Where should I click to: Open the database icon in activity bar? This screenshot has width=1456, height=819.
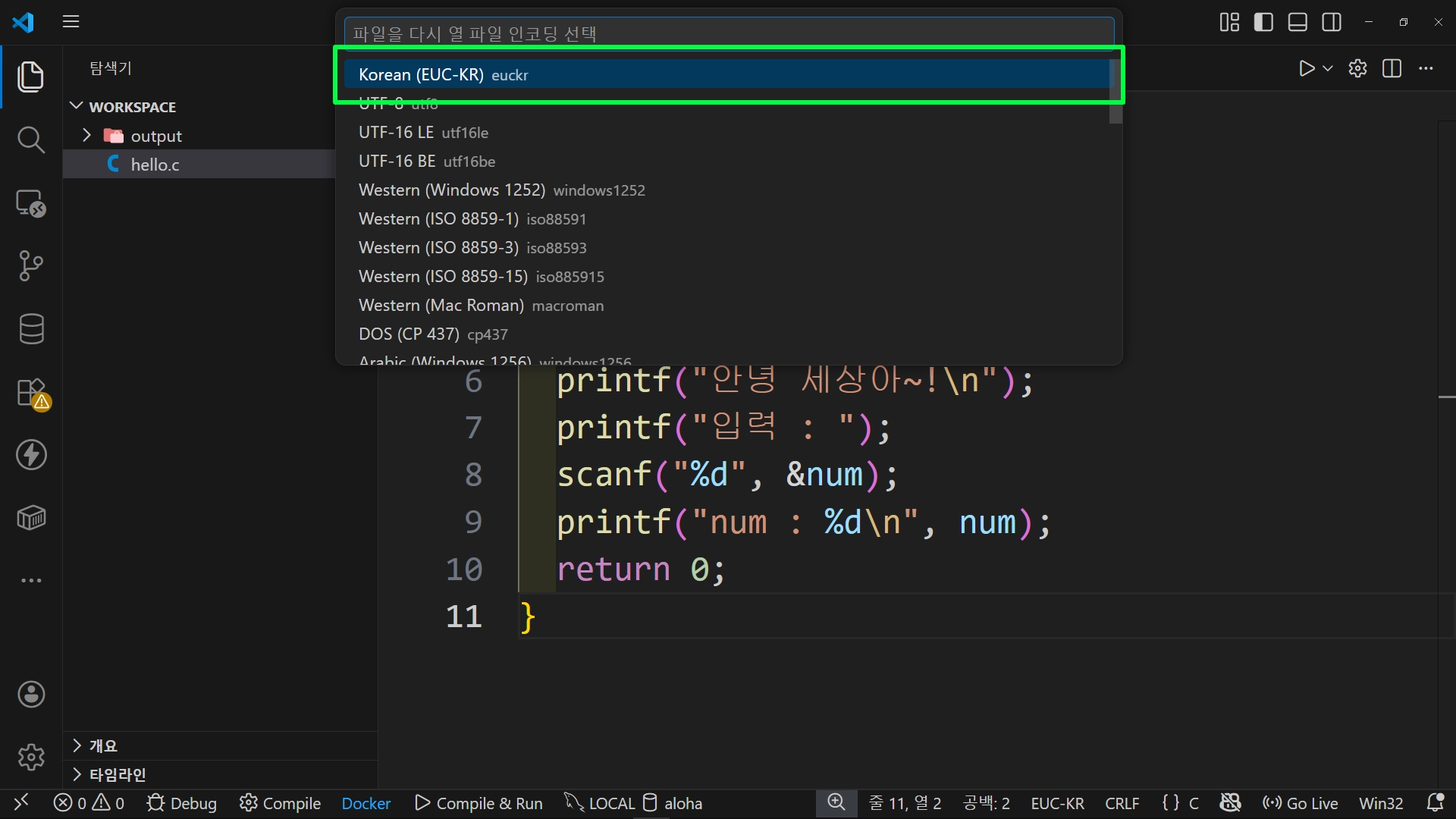pos(30,329)
